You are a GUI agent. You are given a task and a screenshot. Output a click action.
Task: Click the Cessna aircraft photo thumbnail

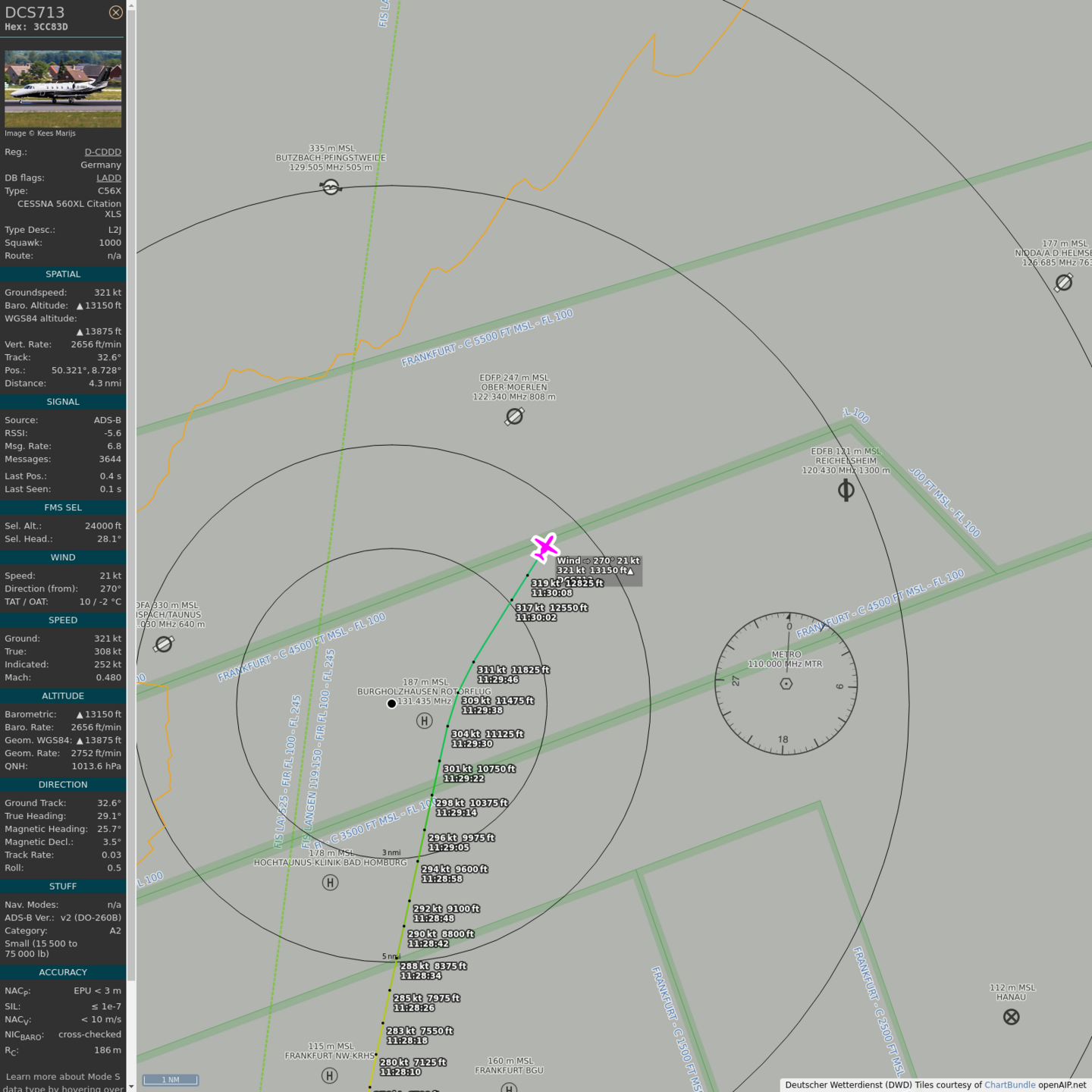point(63,89)
